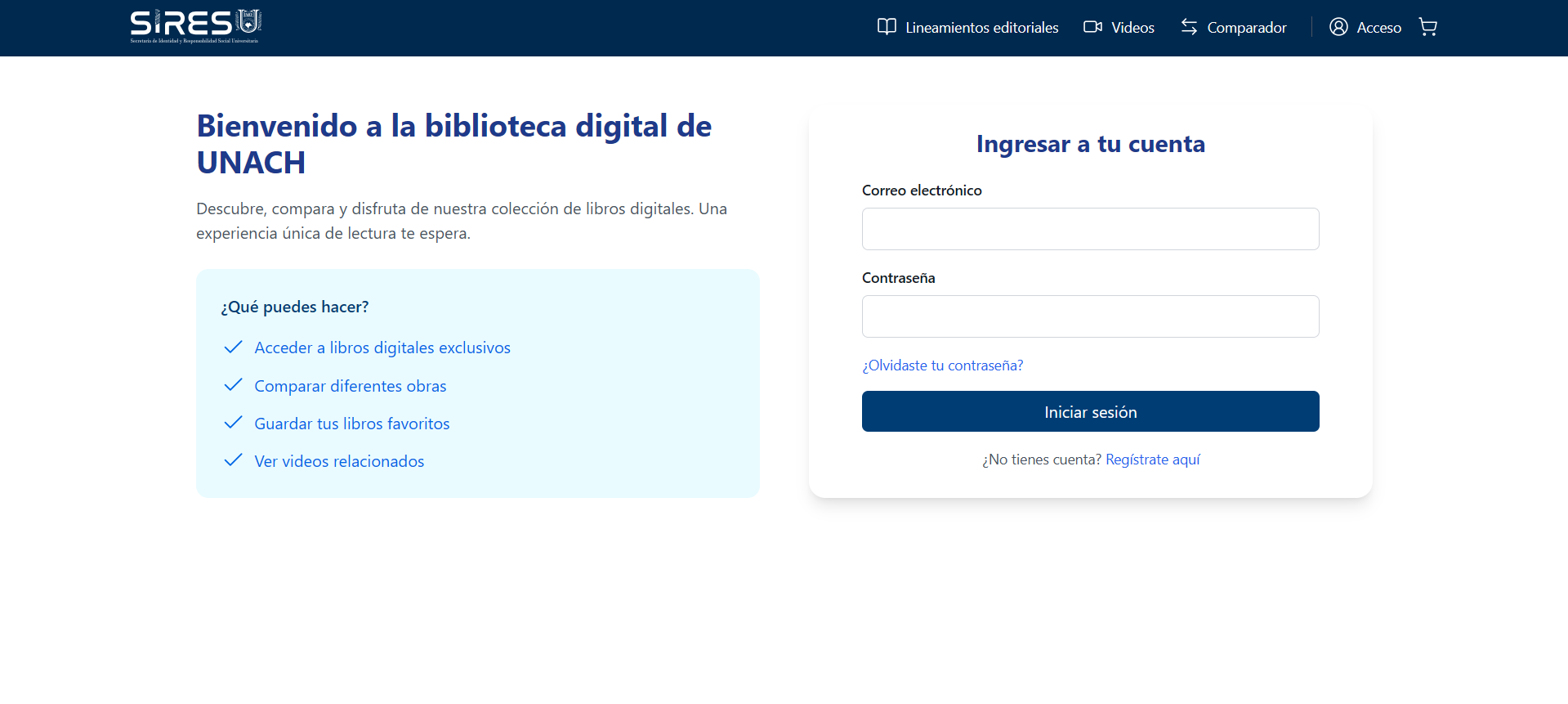Open Lineamientos editoriales menu item
This screenshot has height=704, width=1568.
tap(968, 27)
